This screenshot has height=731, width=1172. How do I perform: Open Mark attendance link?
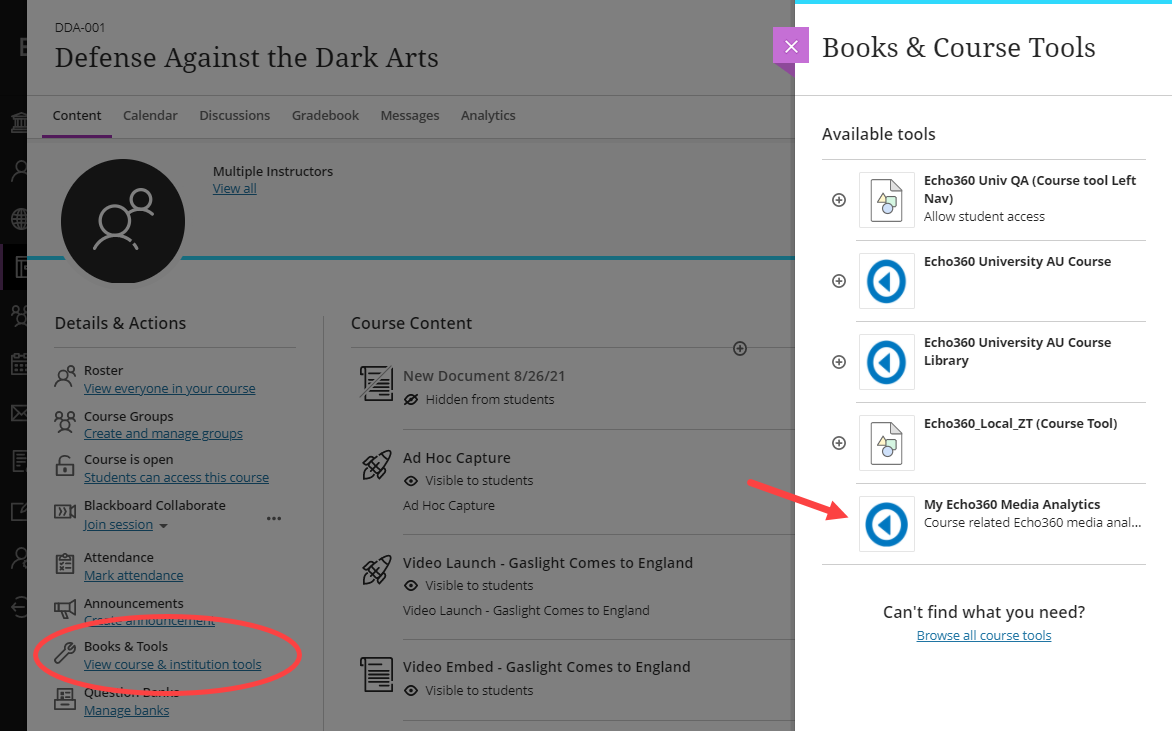pos(134,576)
